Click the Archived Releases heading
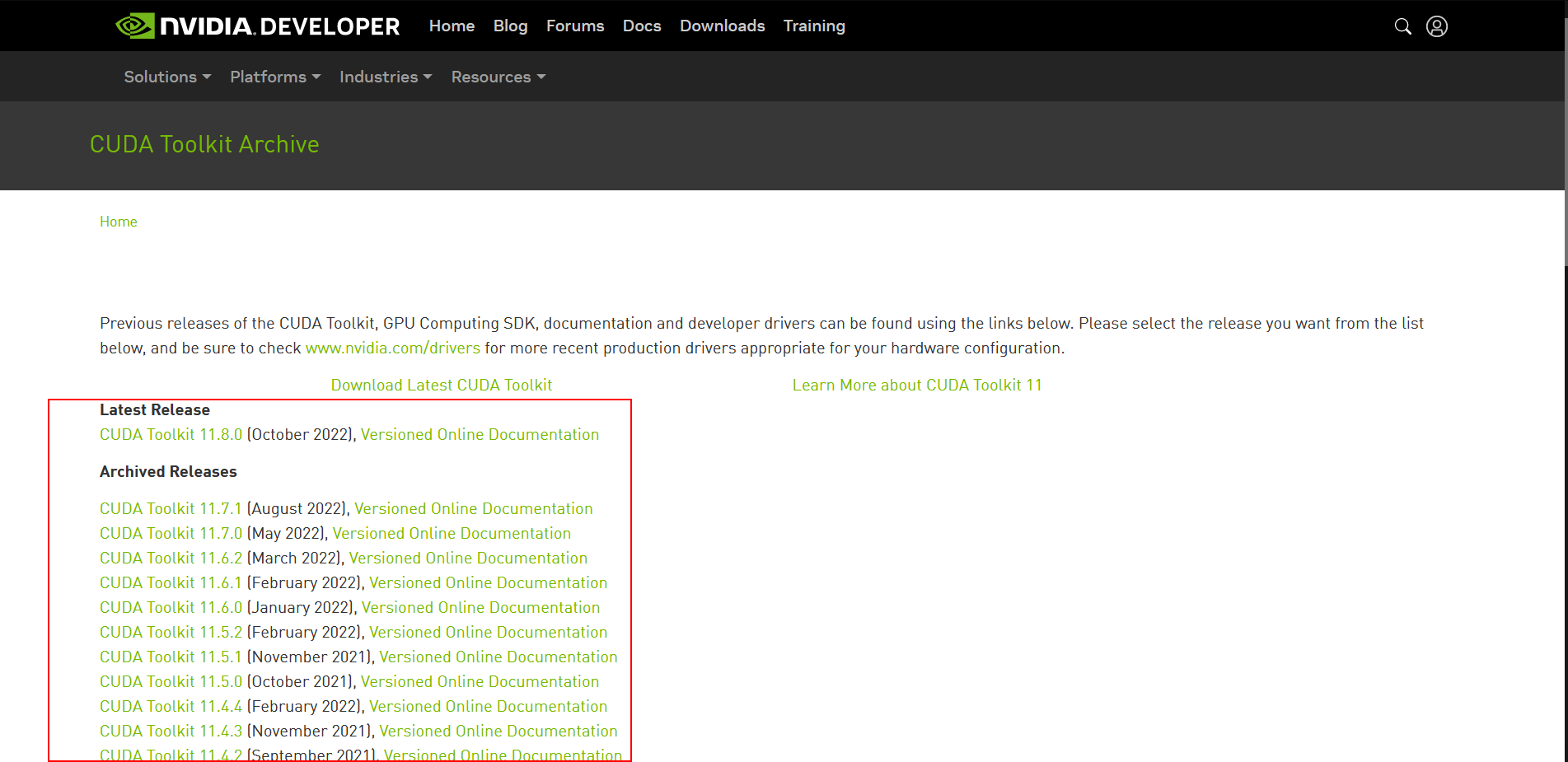 168,471
